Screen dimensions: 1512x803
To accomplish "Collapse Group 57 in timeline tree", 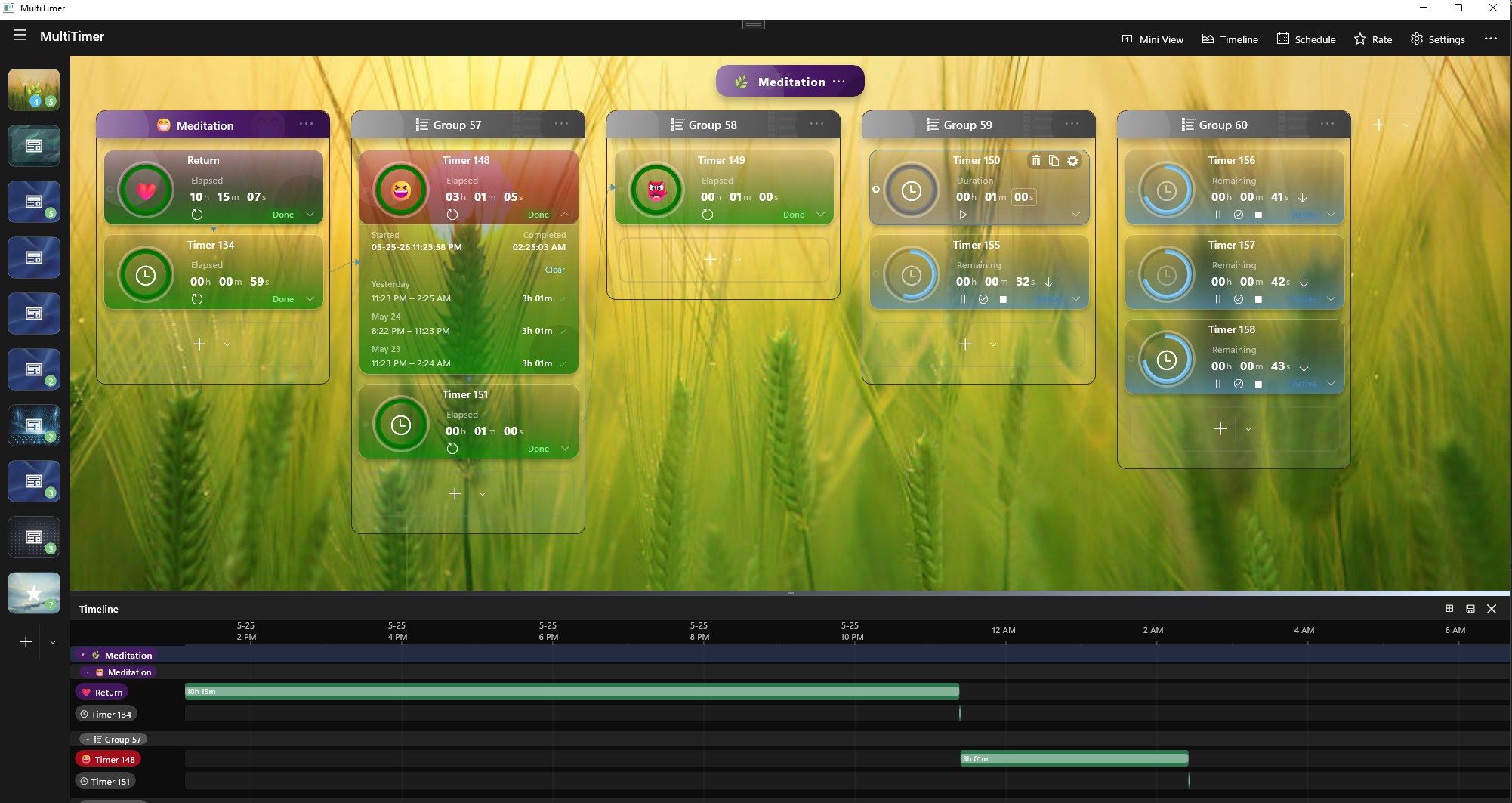I will click(88, 740).
